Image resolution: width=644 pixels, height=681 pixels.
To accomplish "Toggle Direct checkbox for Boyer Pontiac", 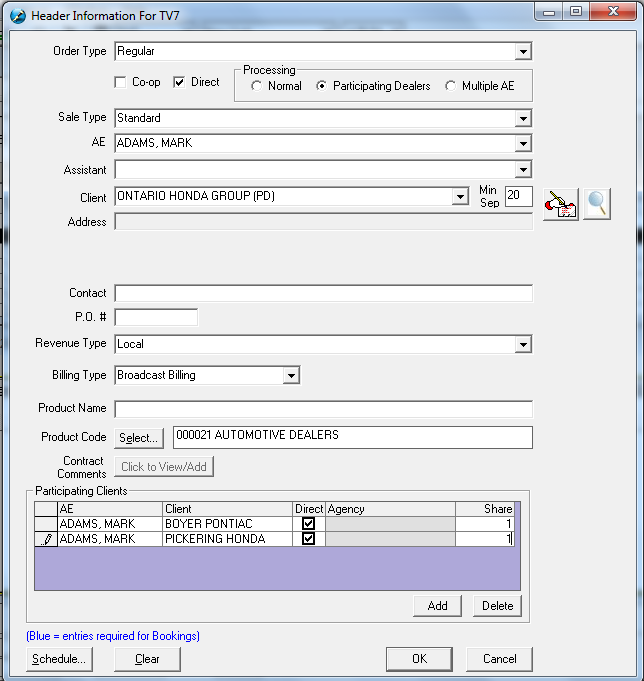I will [x=308, y=524].
